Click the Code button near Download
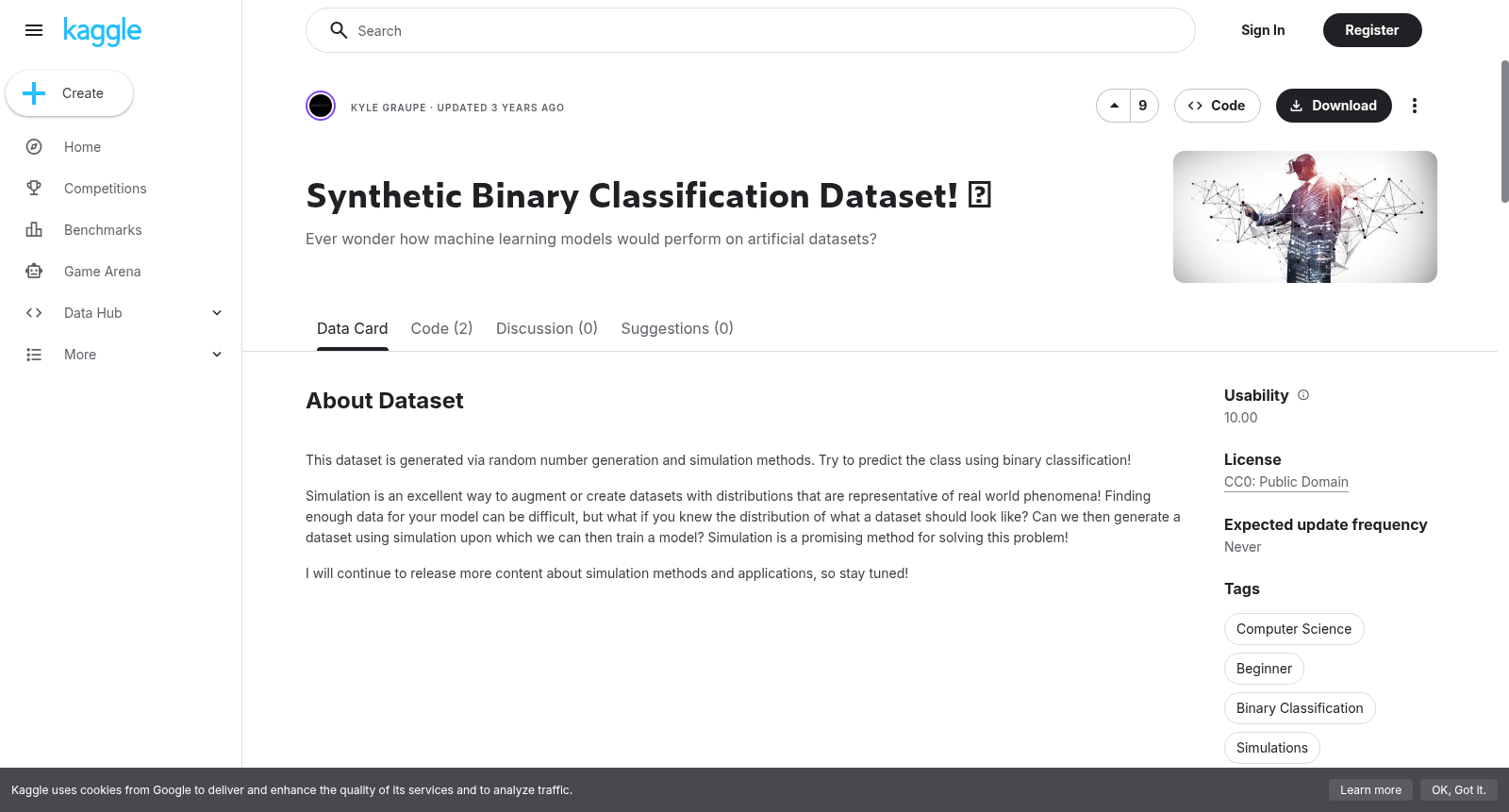Screen dimensions: 1509x812 (x=1217, y=106)
